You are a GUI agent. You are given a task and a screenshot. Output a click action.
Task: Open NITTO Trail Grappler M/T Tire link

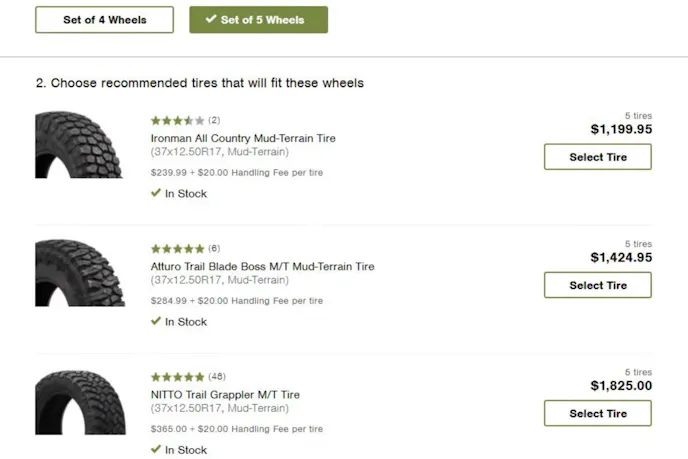[x=225, y=395]
